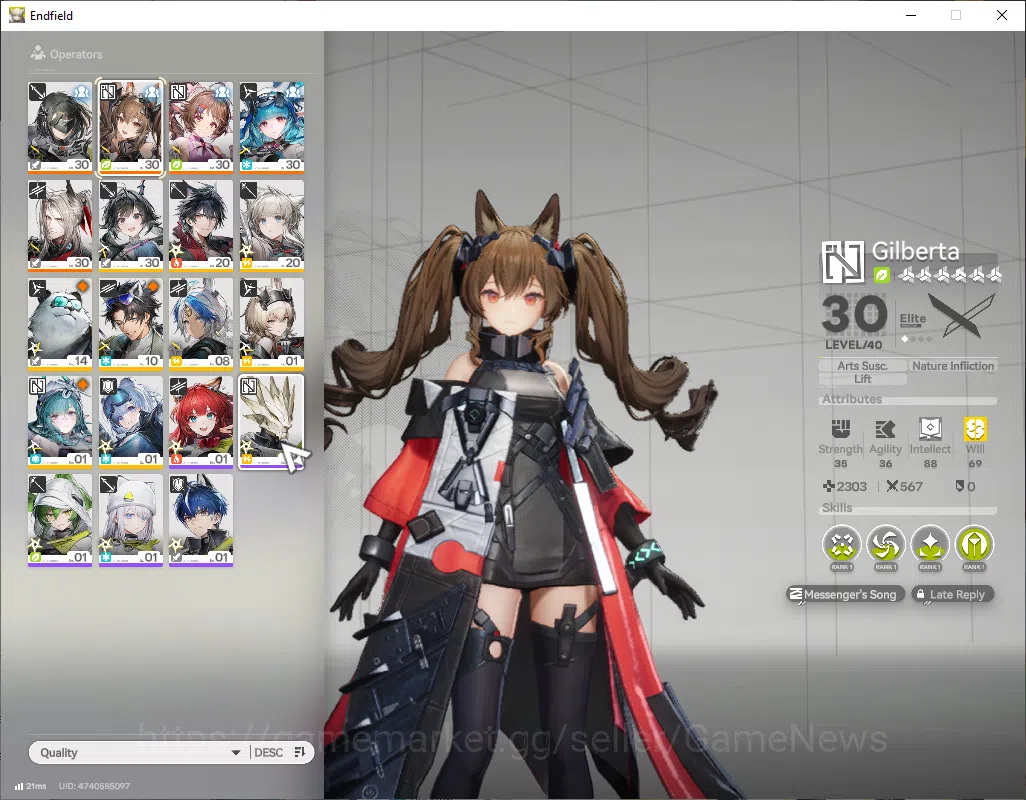Choose white-haired operator wearing white cap
1026x800 pixels.
point(131,520)
